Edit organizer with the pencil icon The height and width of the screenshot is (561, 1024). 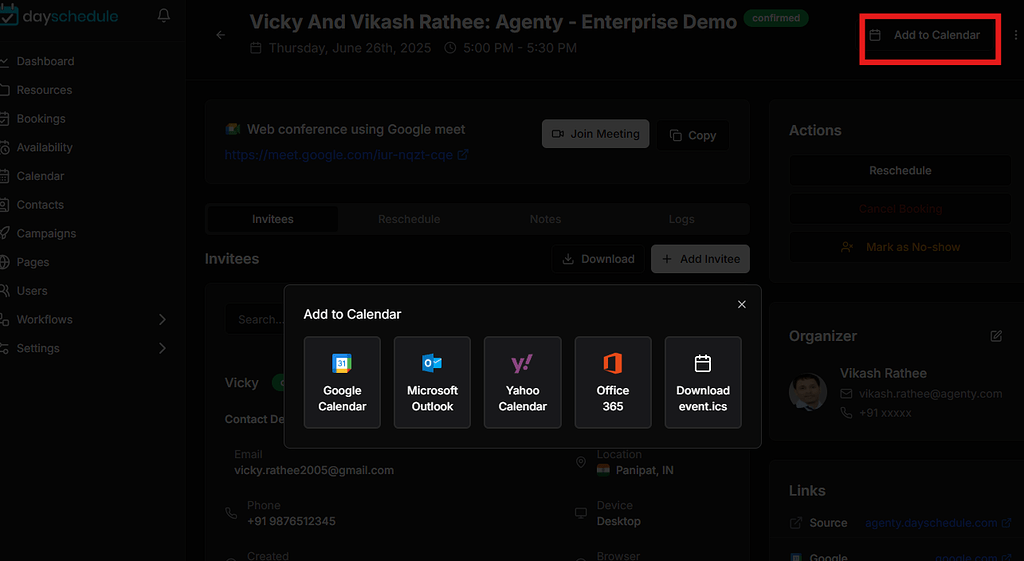pyautogui.click(x=996, y=336)
